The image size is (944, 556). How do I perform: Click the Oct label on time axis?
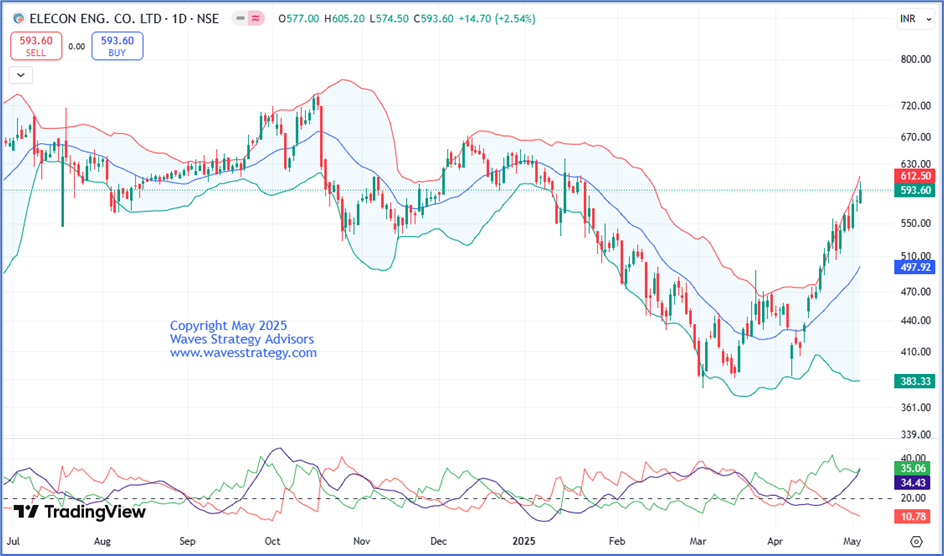(x=272, y=541)
